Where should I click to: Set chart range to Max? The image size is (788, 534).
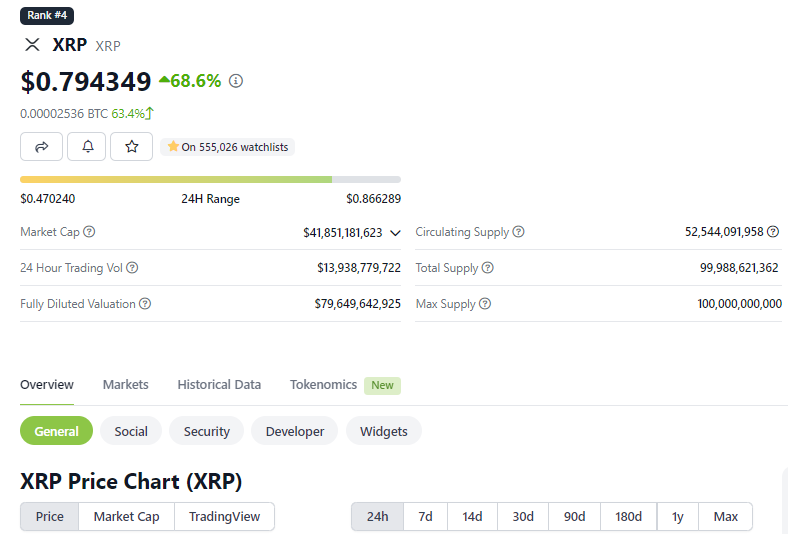(x=726, y=516)
